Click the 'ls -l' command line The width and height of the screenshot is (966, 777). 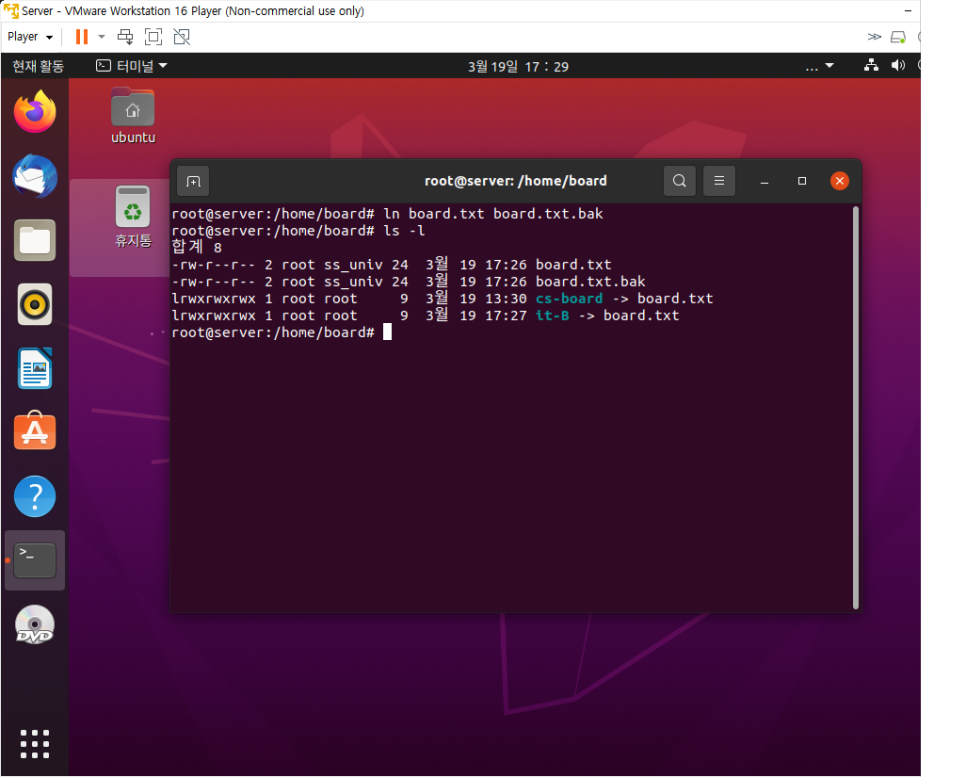tap(298, 231)
